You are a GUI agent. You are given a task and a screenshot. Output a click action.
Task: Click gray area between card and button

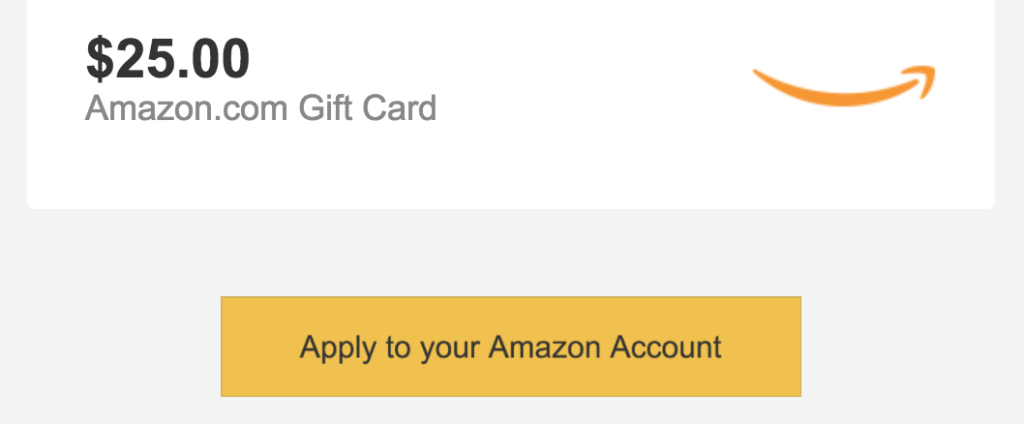click(x=511, y=253)
